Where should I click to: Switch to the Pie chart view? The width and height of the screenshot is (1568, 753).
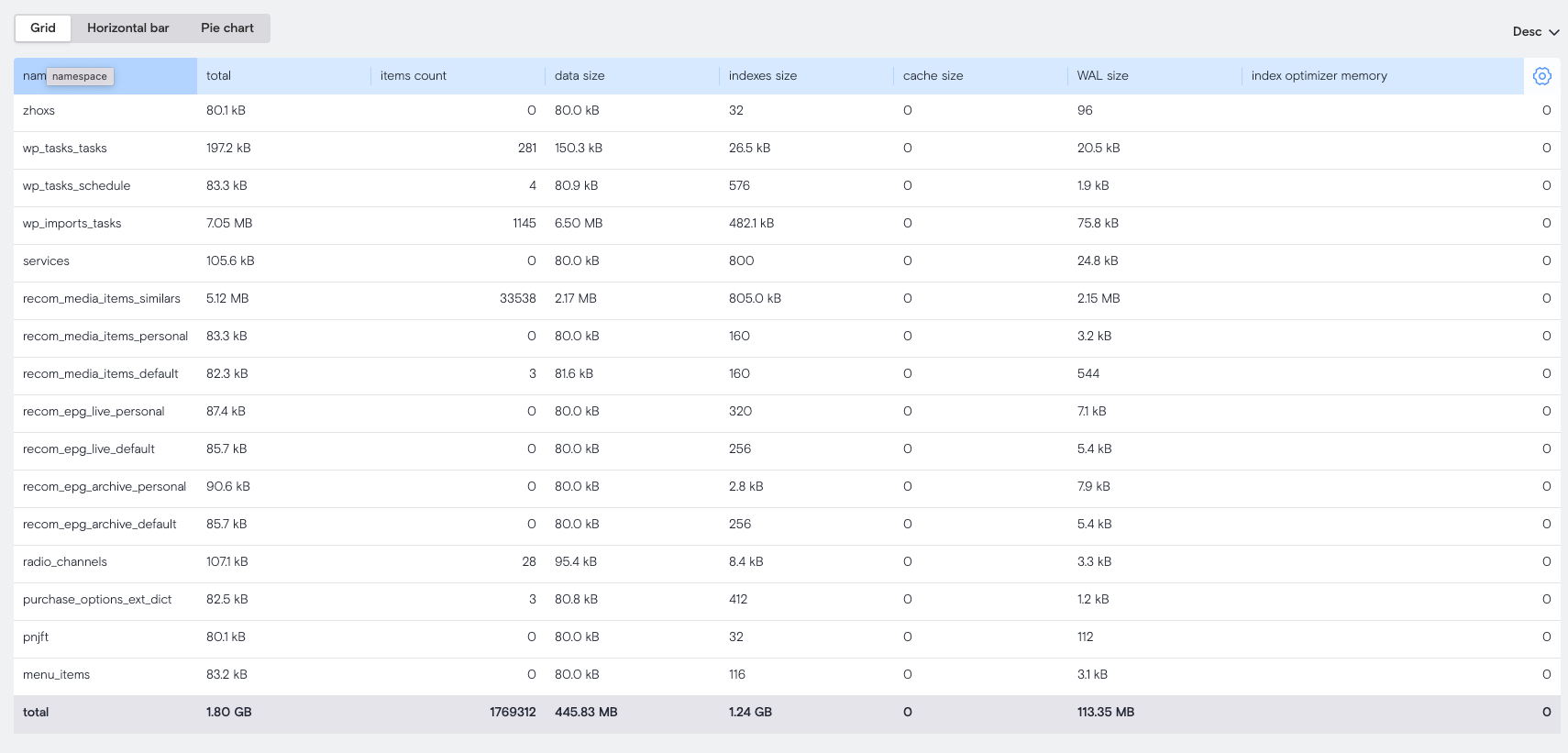click(x=226, y=28)
